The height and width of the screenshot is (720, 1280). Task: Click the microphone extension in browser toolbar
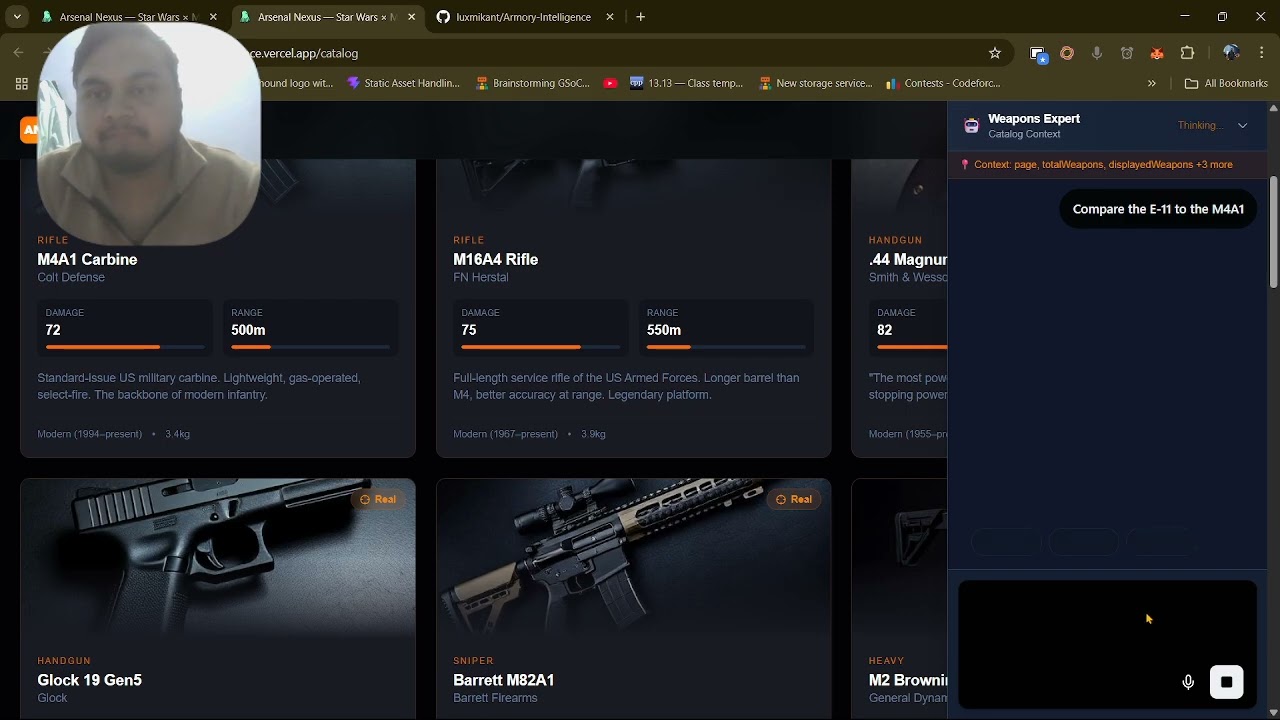coord(1097,53)
